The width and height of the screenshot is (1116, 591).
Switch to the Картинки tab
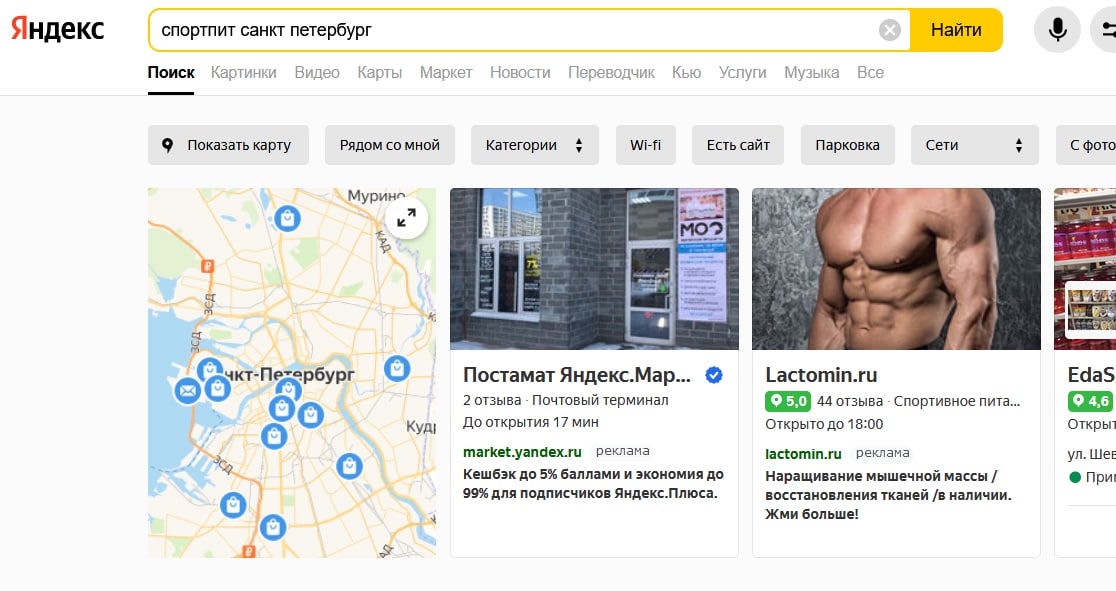click(x=243, y=73)
